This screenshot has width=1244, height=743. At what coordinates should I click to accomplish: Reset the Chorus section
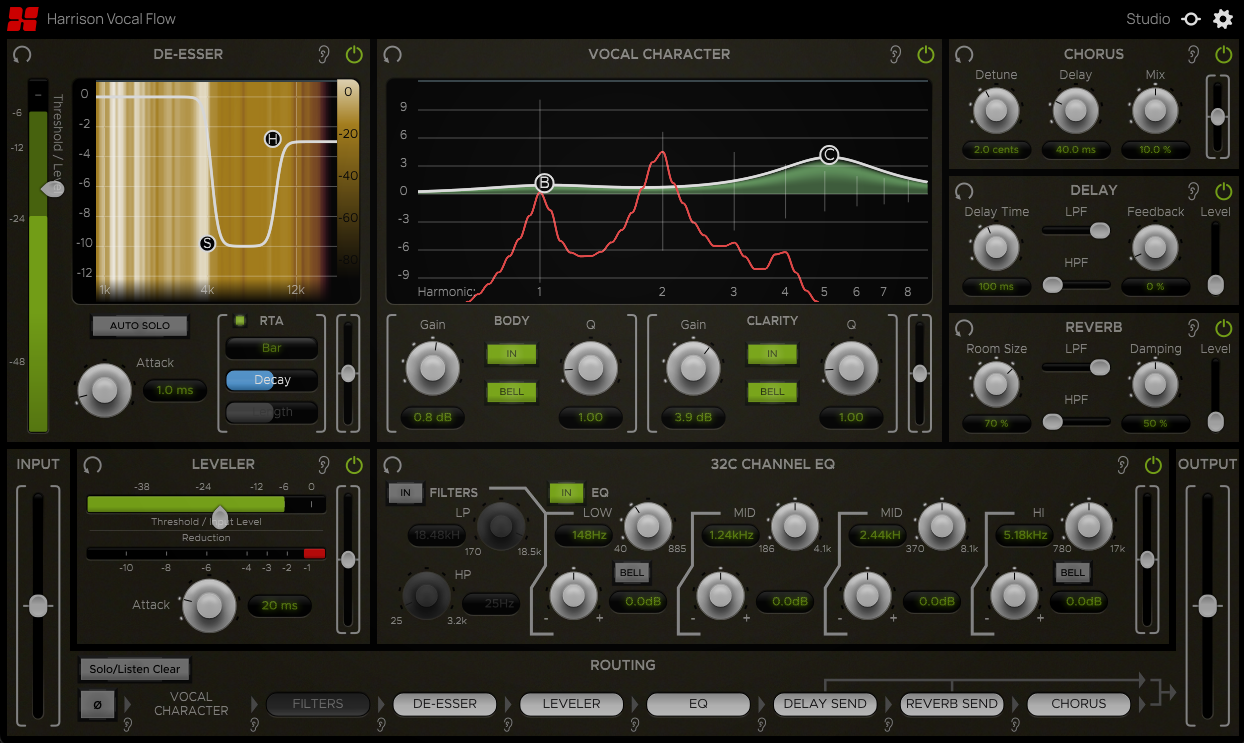[964, 55]
